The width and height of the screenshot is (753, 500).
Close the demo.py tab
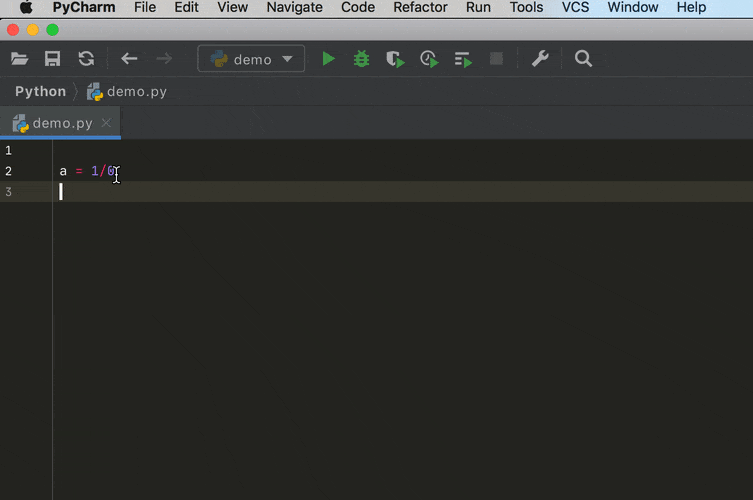pyautogui.click(x=107, y=123)
